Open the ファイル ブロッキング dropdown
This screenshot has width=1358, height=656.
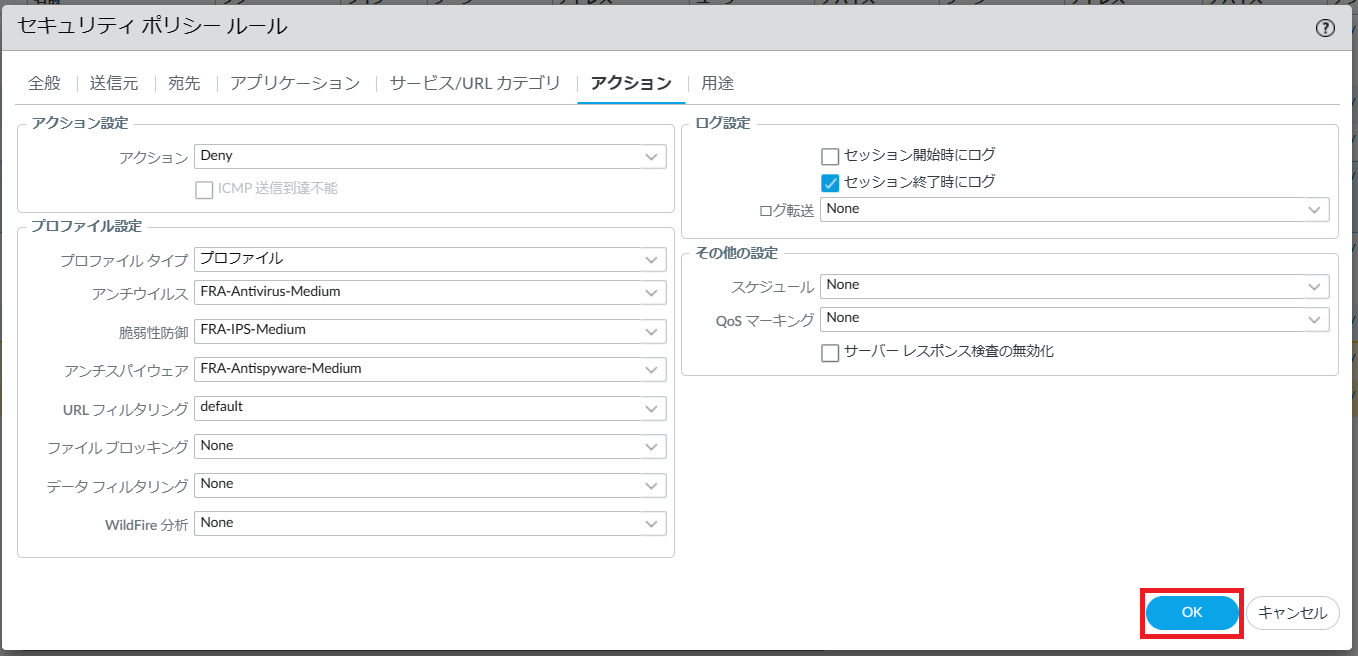(652, 447)
